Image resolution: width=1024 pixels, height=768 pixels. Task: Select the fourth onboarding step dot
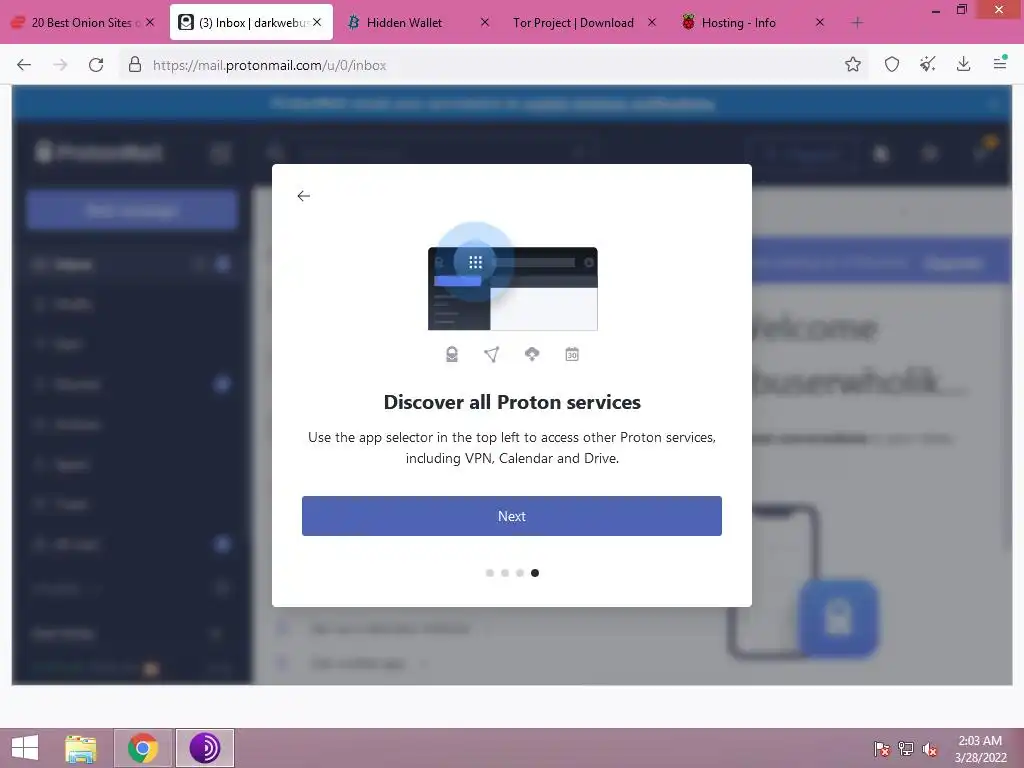(x=535, y=573)
